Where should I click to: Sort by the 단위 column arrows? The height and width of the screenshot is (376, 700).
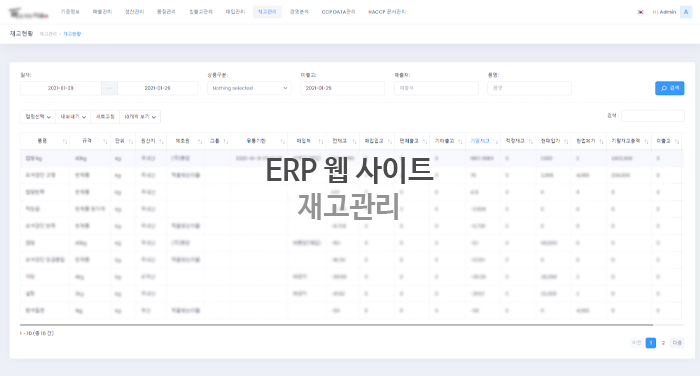[131, 141]
